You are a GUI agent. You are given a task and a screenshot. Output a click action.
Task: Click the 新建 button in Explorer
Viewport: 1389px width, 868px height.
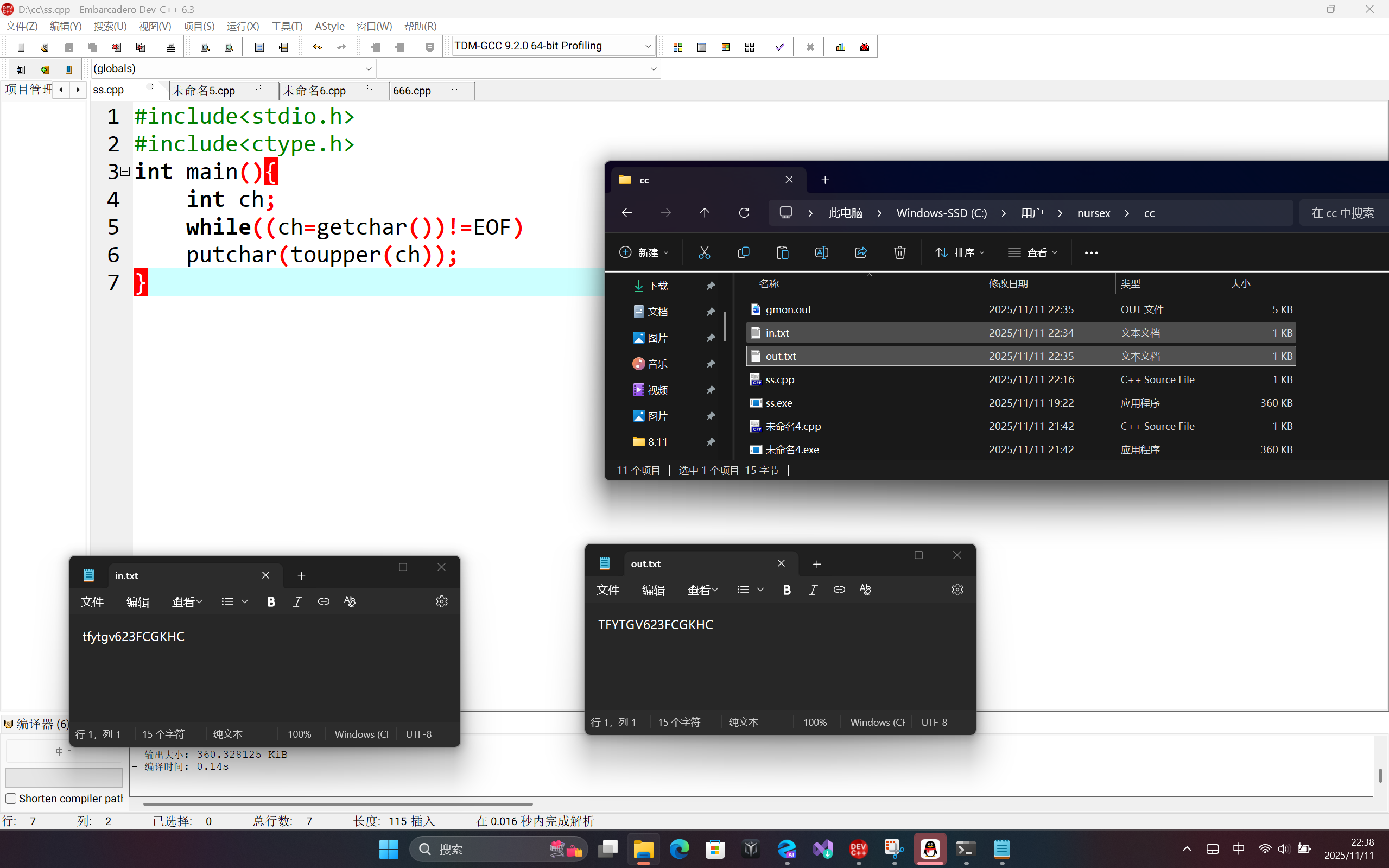pos(643,252)
